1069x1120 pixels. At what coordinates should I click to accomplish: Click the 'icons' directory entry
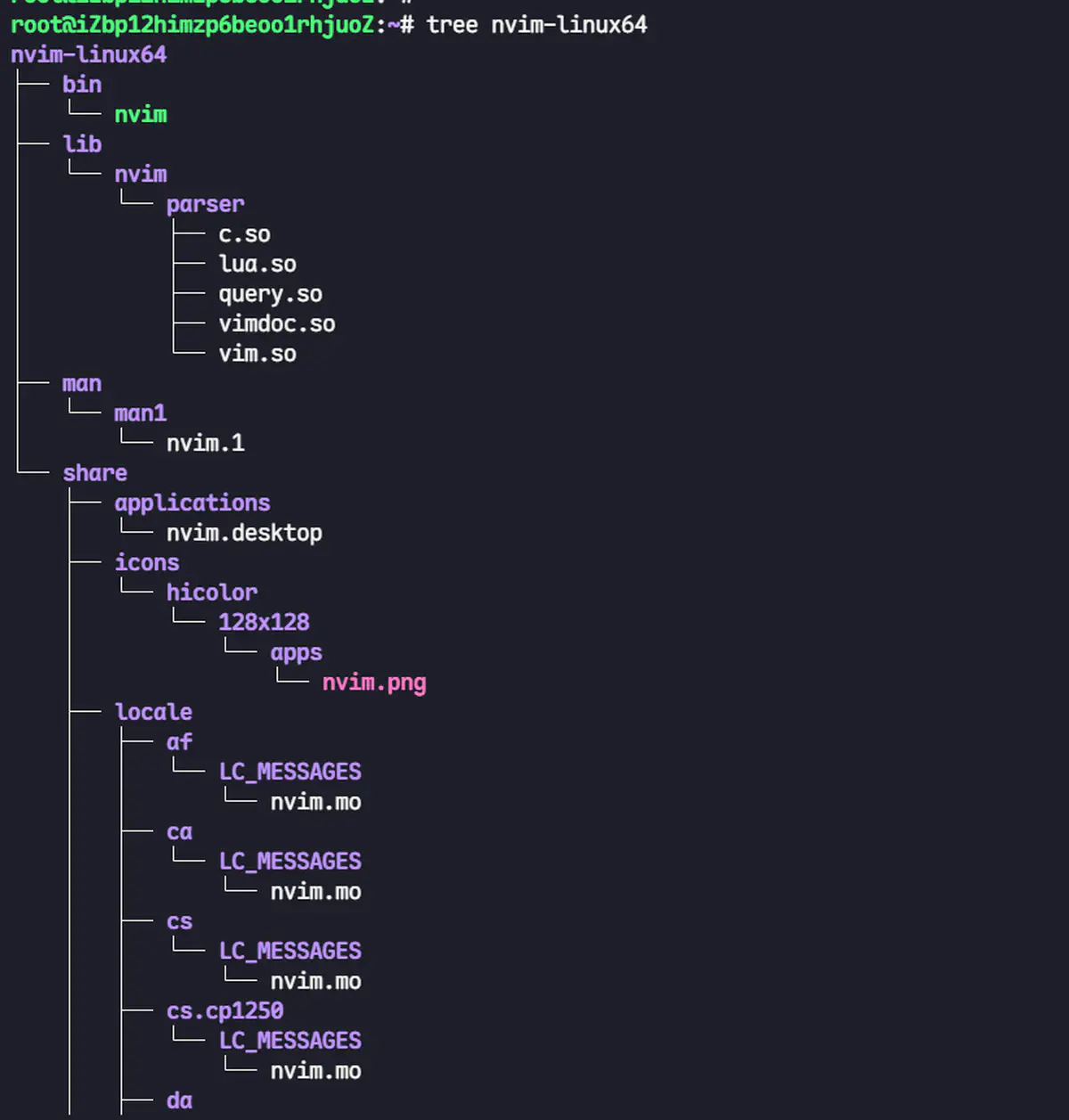click(x=147, y=563)
